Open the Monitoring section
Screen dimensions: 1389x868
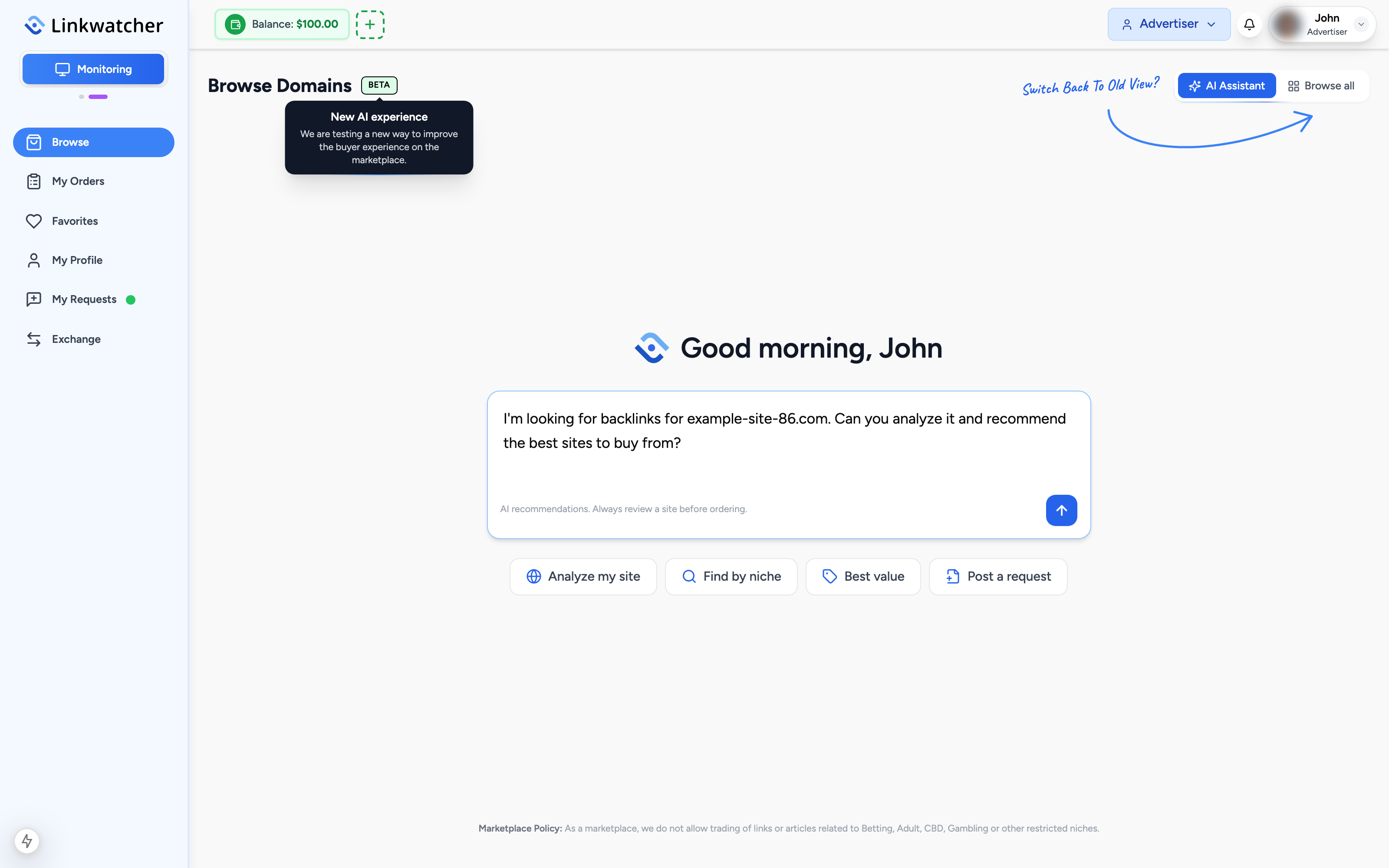point(94,69)
